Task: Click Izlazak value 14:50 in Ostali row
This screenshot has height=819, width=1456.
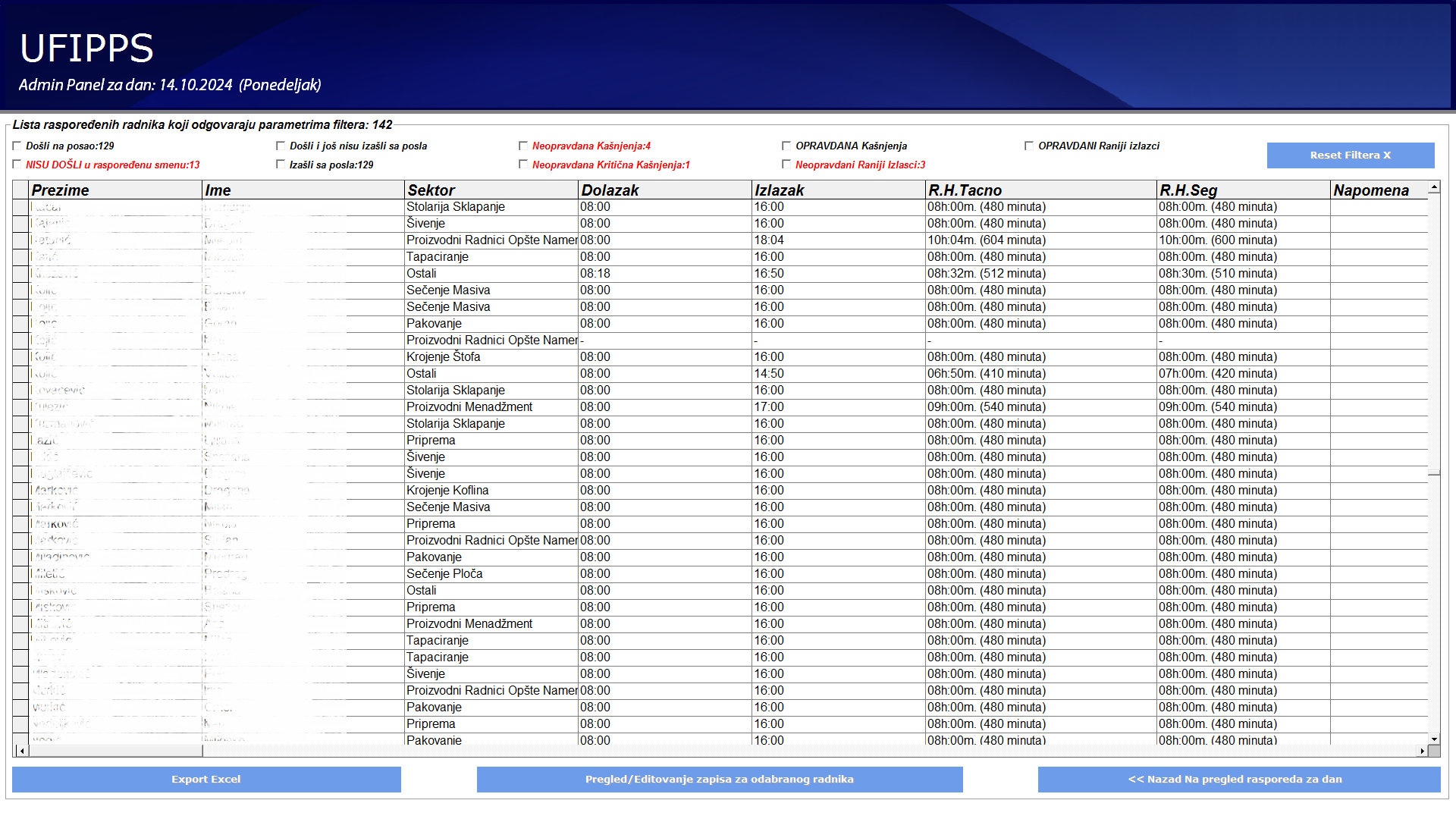Action: tap(839, 374)
